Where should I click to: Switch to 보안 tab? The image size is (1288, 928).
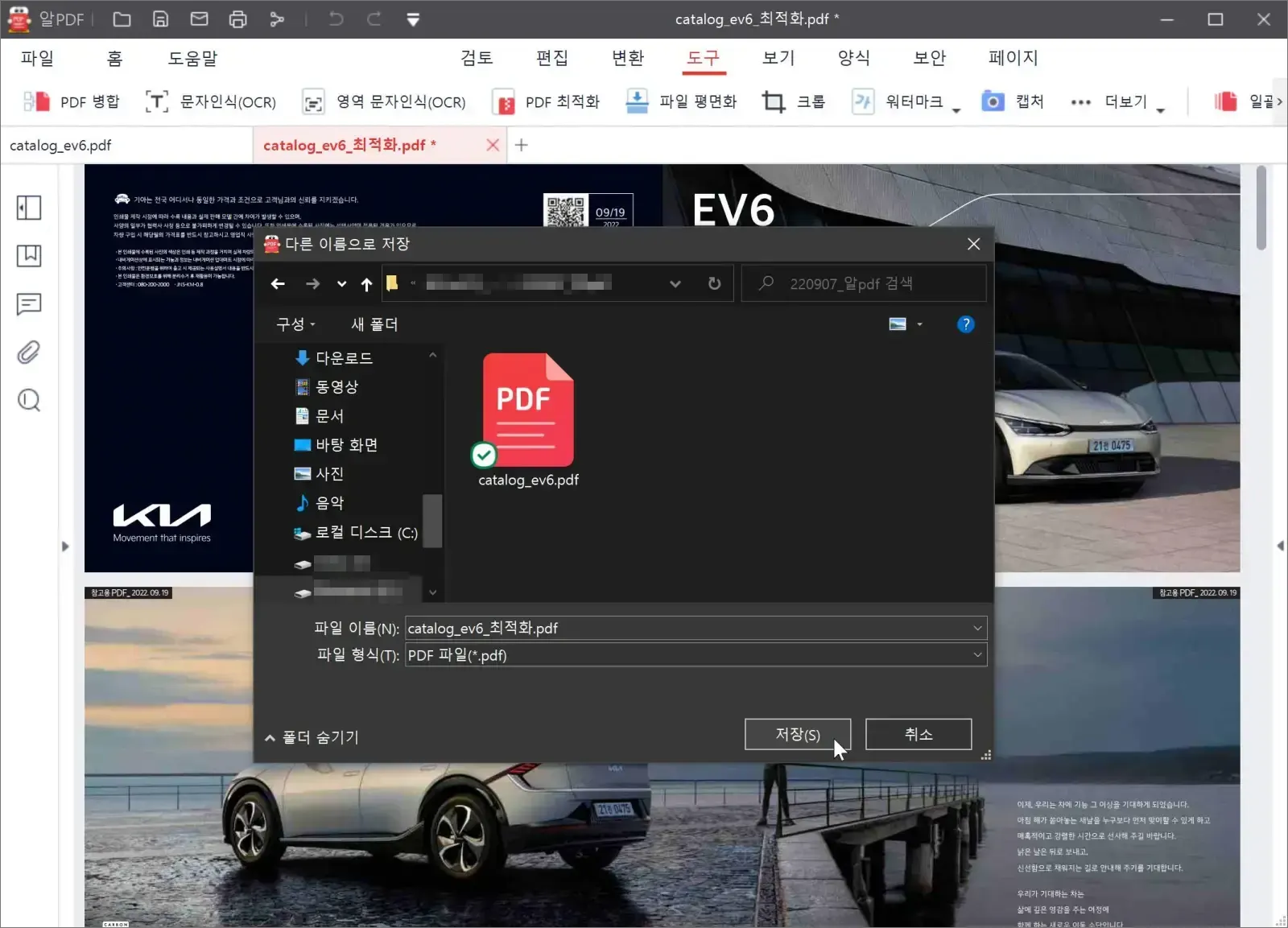(930, 58)
